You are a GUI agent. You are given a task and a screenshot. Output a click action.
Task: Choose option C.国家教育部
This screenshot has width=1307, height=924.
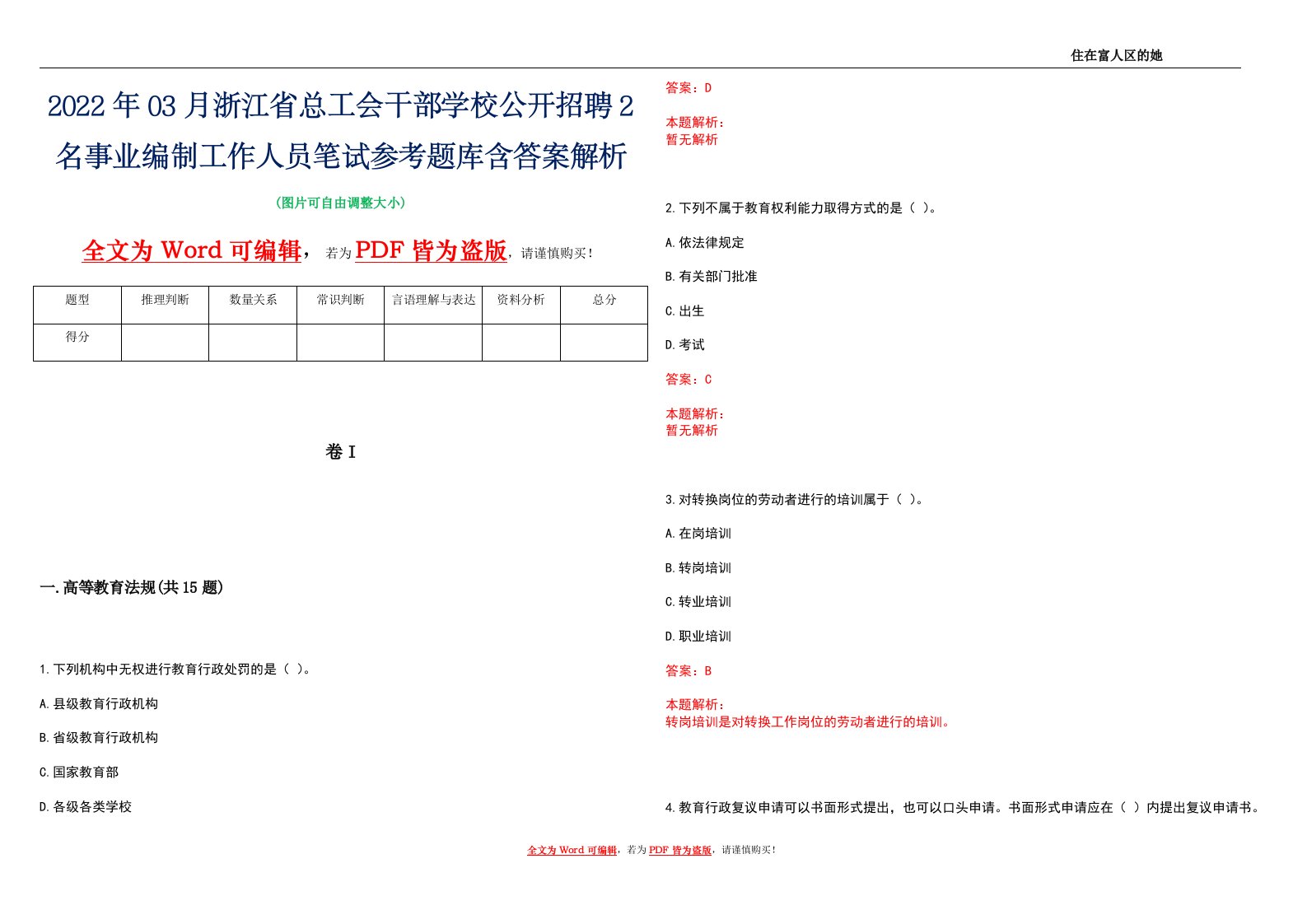point(79,772)
